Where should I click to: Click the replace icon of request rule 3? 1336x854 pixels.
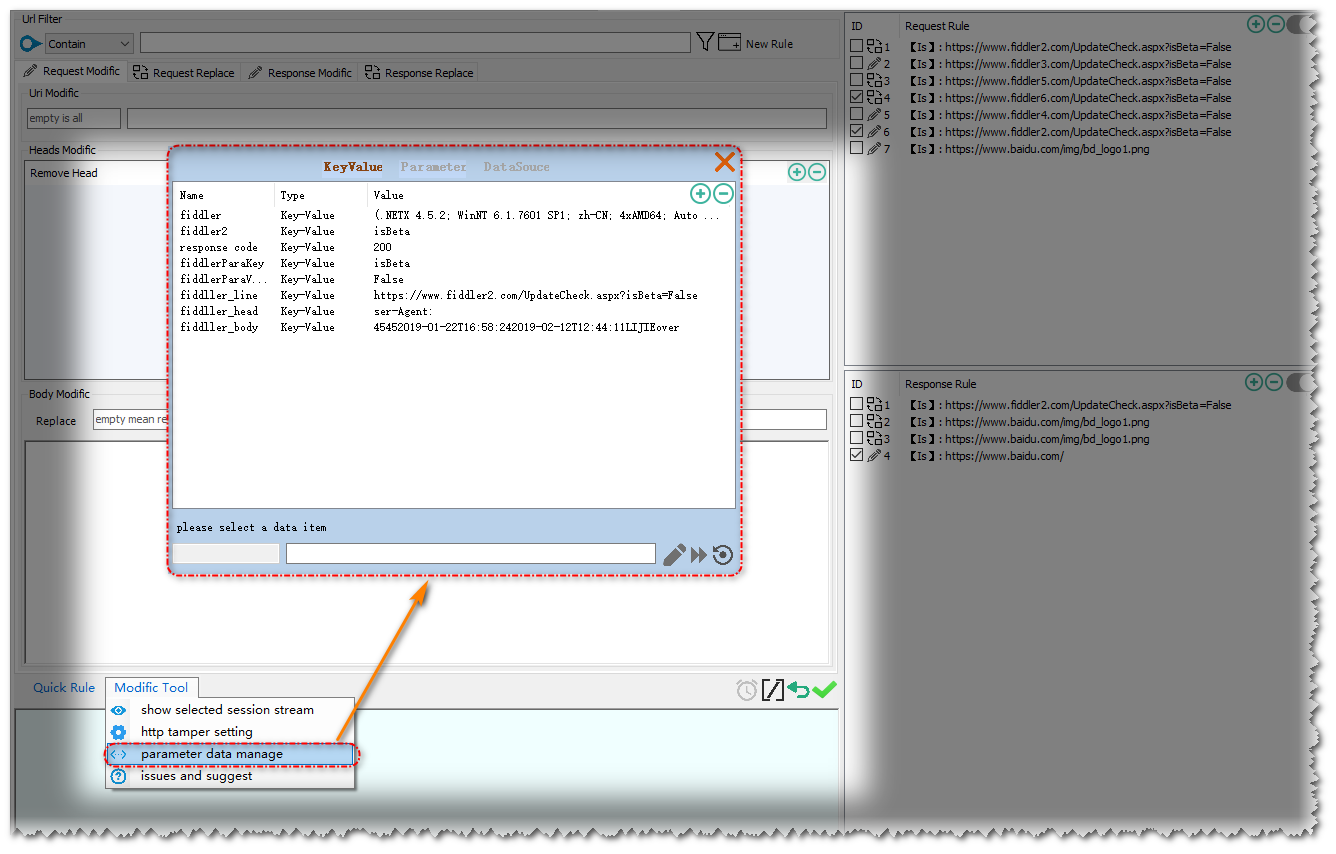874,80
